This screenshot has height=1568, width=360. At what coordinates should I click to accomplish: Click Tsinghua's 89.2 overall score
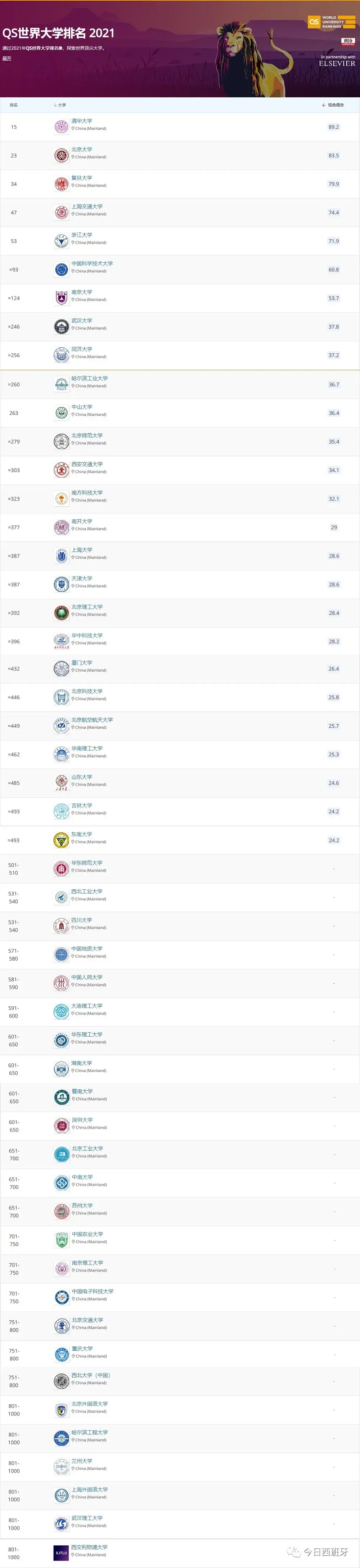[333, 126]
